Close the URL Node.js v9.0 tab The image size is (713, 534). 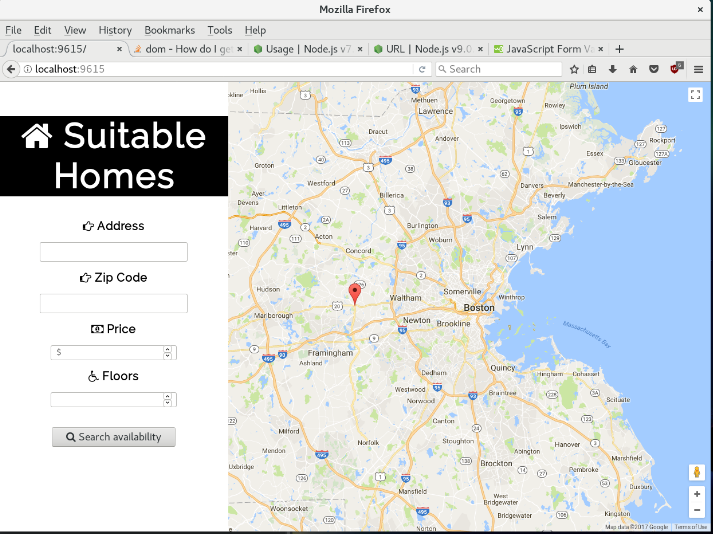(x=480, y=49)
